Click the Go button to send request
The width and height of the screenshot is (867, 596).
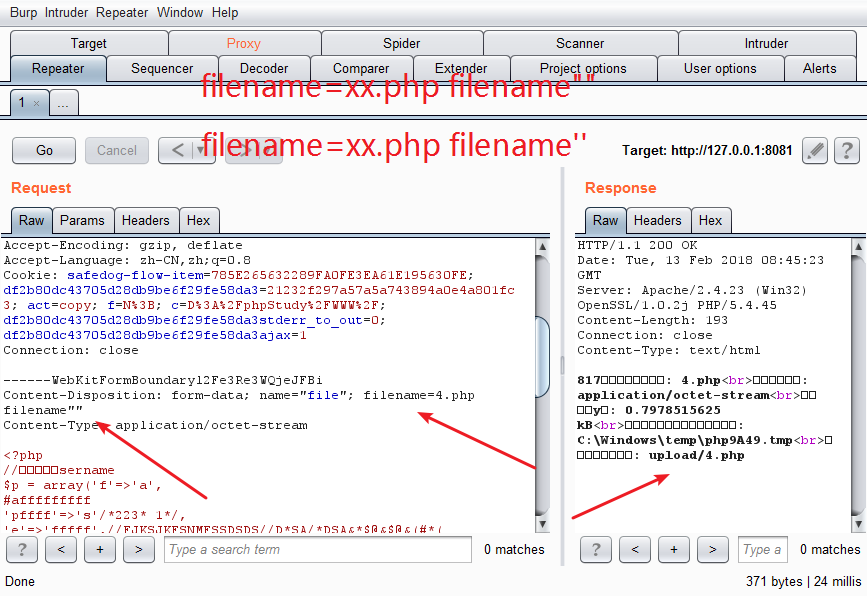pos(44,150)
